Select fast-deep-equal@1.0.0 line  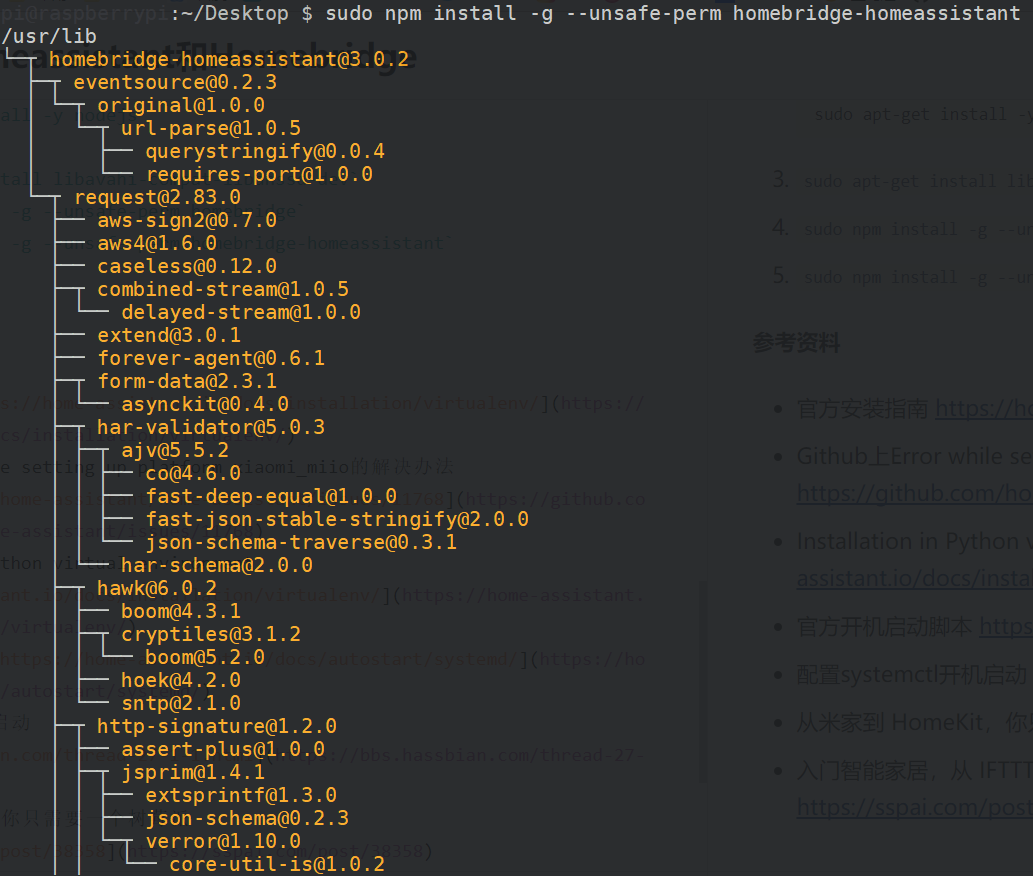271,496
